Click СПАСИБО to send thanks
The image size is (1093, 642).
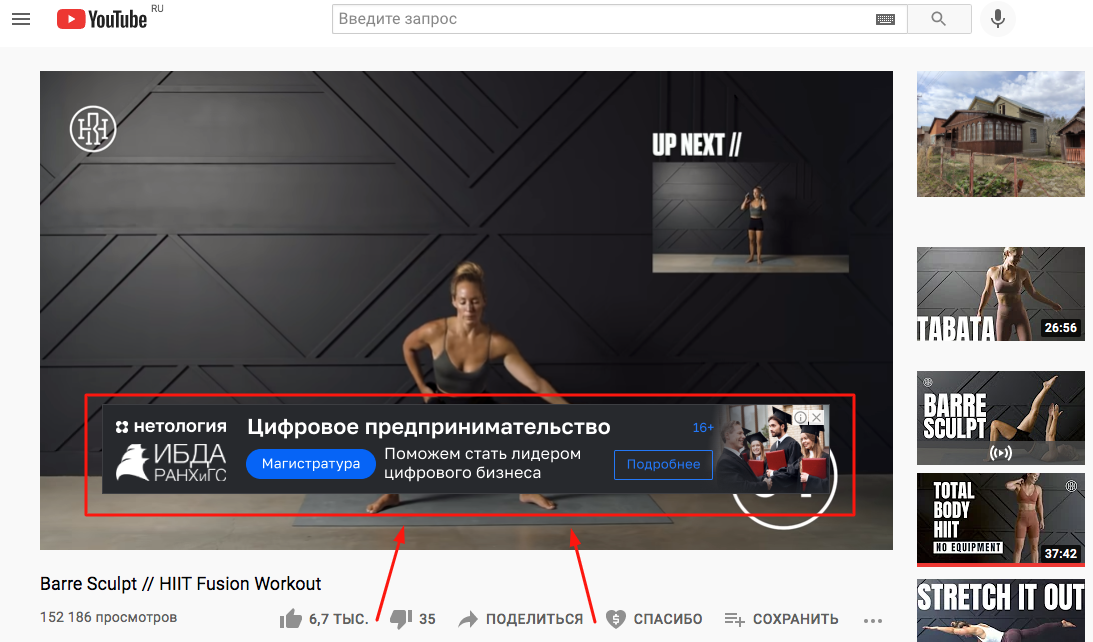(654, 619)
